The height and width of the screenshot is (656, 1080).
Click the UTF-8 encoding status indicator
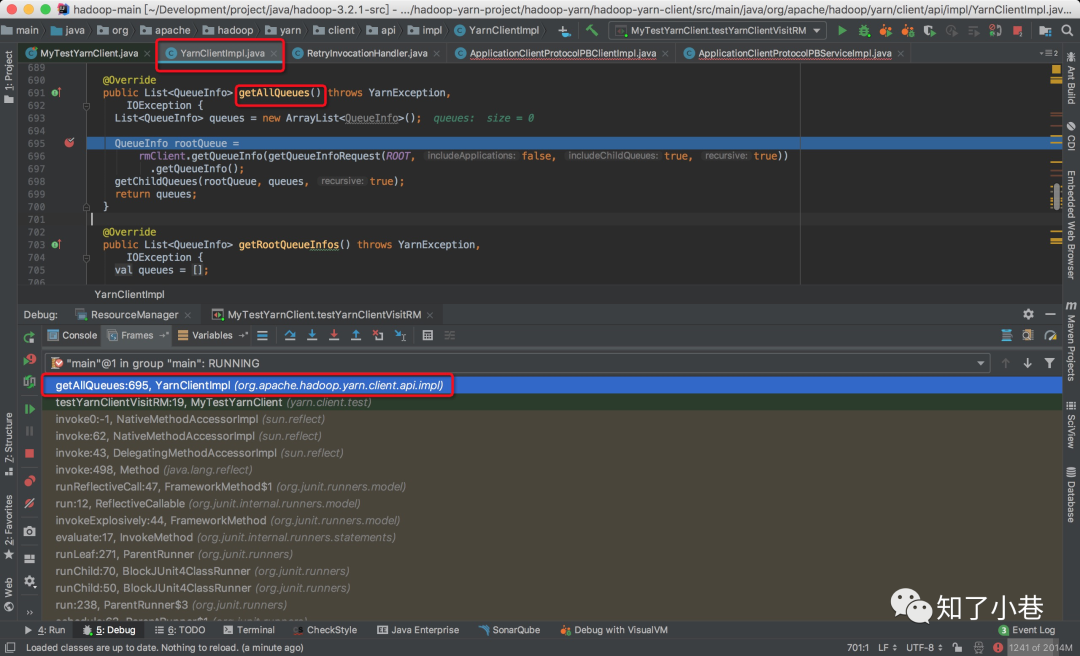(x=924, y=648)
